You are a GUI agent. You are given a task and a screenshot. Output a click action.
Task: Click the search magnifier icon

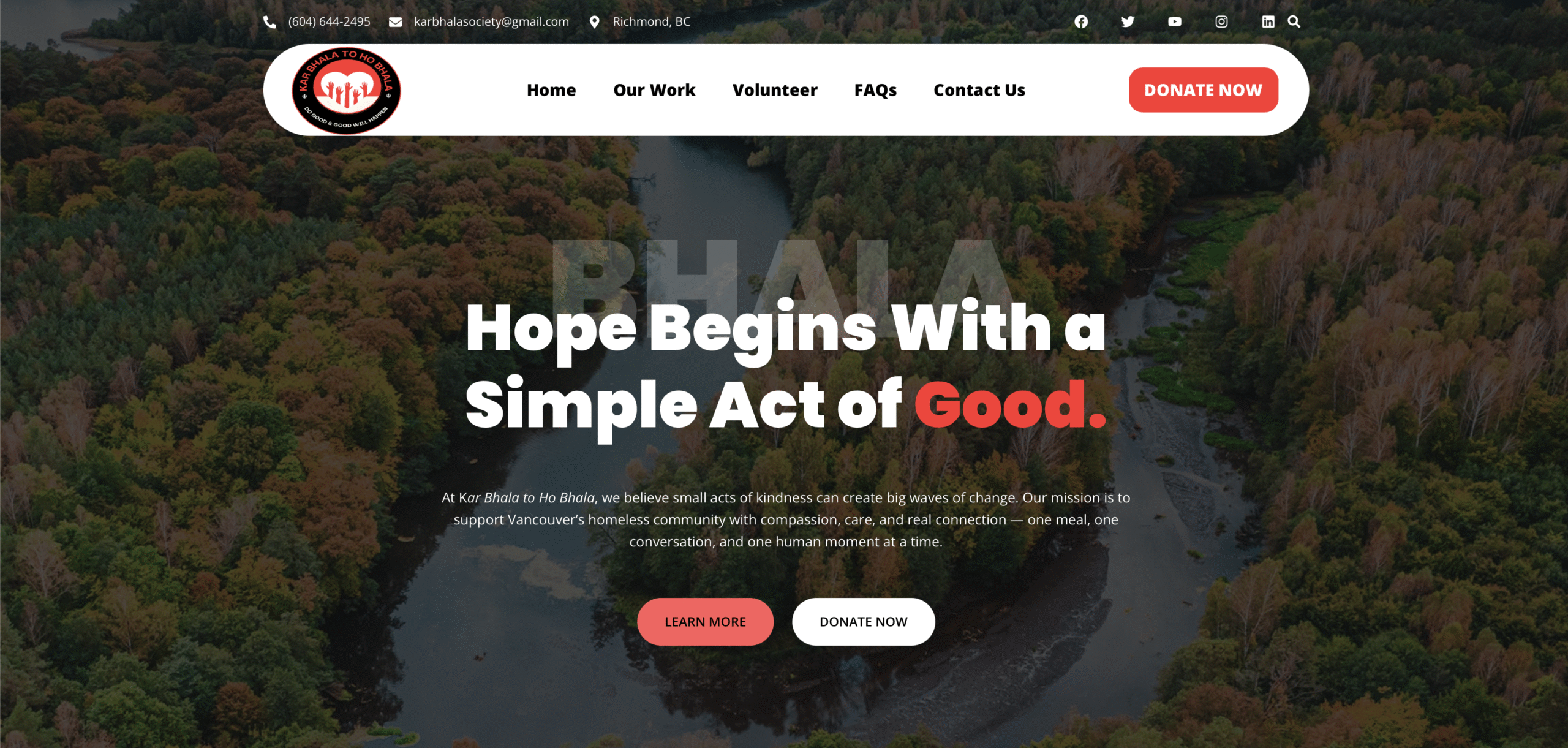click(1294, 21)
